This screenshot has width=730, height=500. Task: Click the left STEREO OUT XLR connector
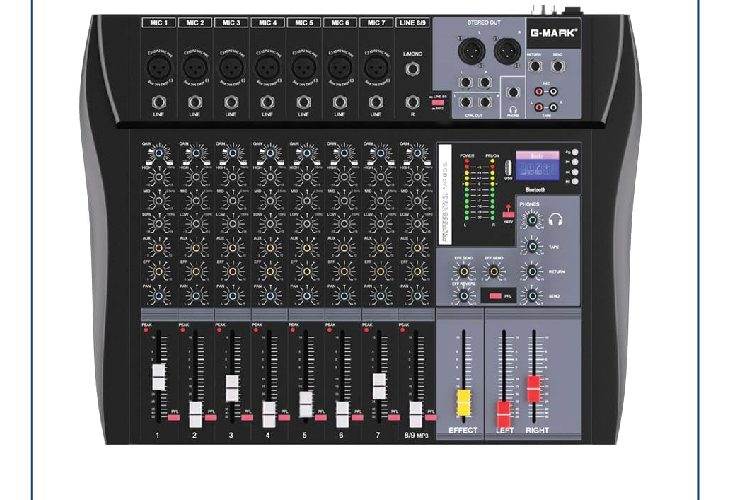(x=466, y=49)
